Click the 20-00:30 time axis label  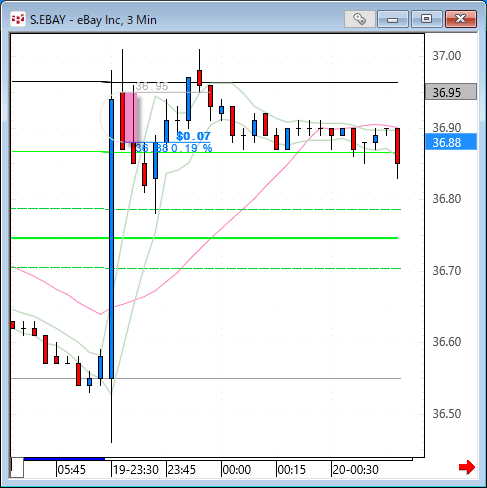(x=355, y=470)
